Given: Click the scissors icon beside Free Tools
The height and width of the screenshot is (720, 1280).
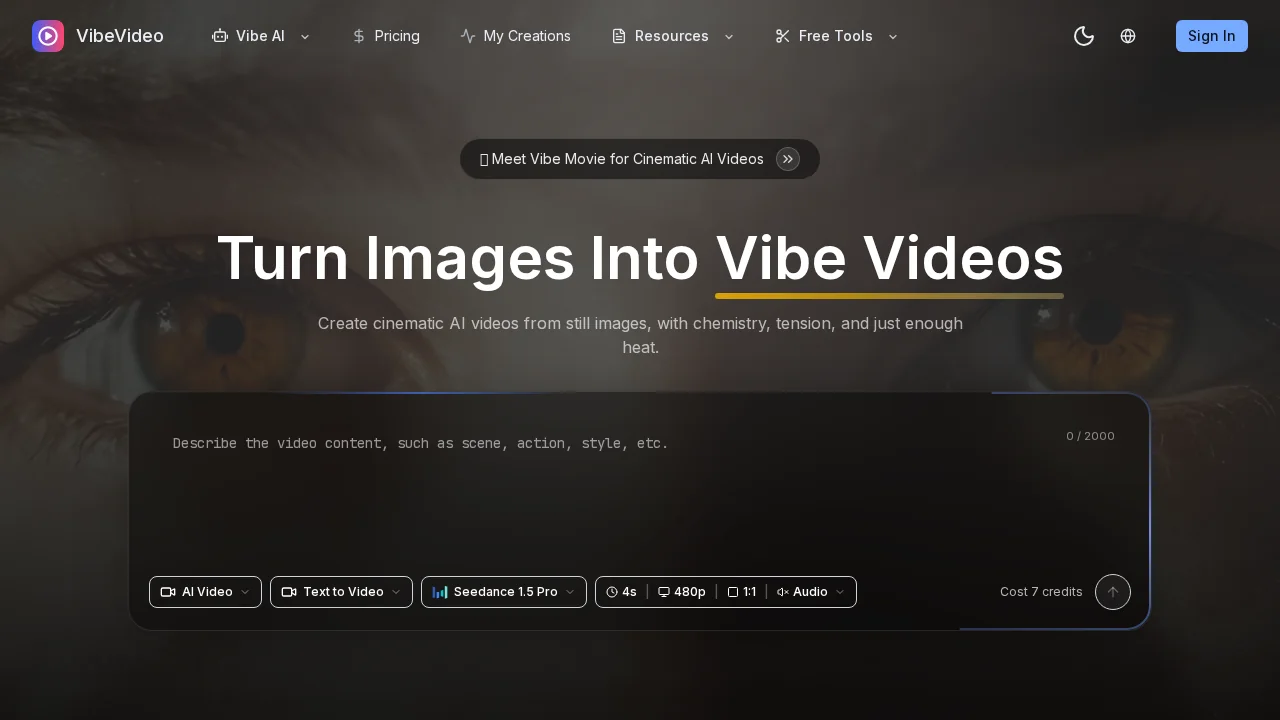Looking at the screenshot, I should [783, 36].
